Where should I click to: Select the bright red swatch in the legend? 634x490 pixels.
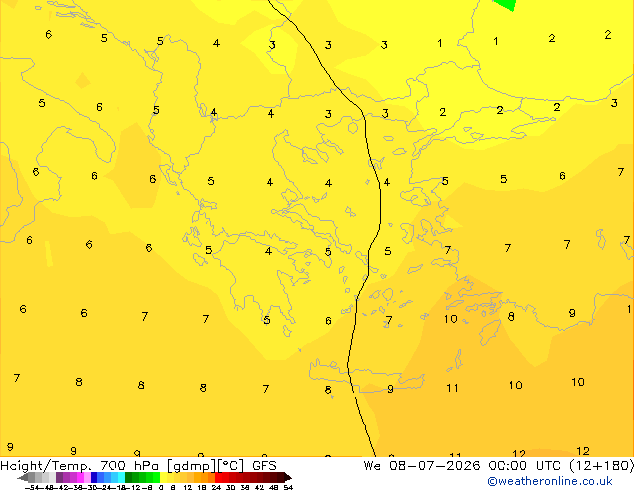218,477
